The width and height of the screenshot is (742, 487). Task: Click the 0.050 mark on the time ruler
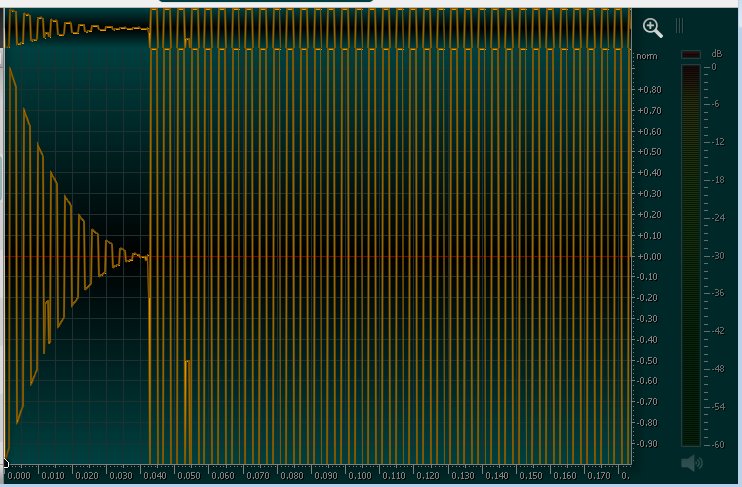pyautogui.click(x=188, y=475)
